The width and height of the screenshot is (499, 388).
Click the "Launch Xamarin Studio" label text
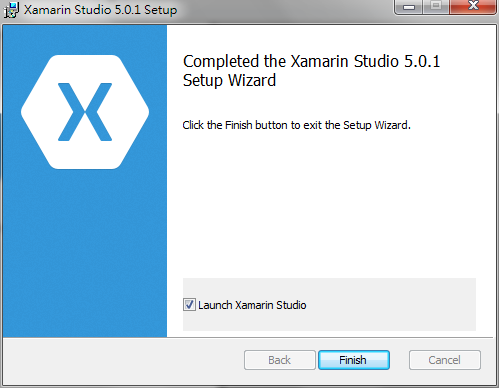pos(252,305)
